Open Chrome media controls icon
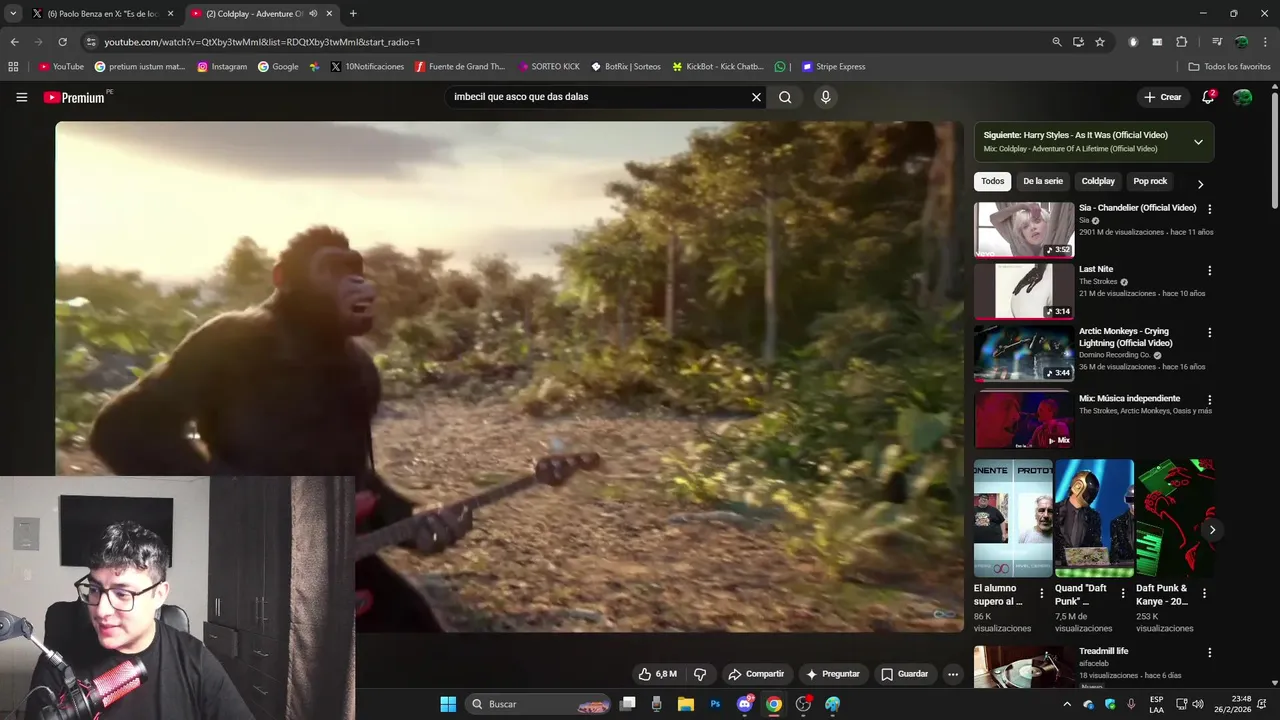The image size is (1280, 720). [x=1217, y=42]
